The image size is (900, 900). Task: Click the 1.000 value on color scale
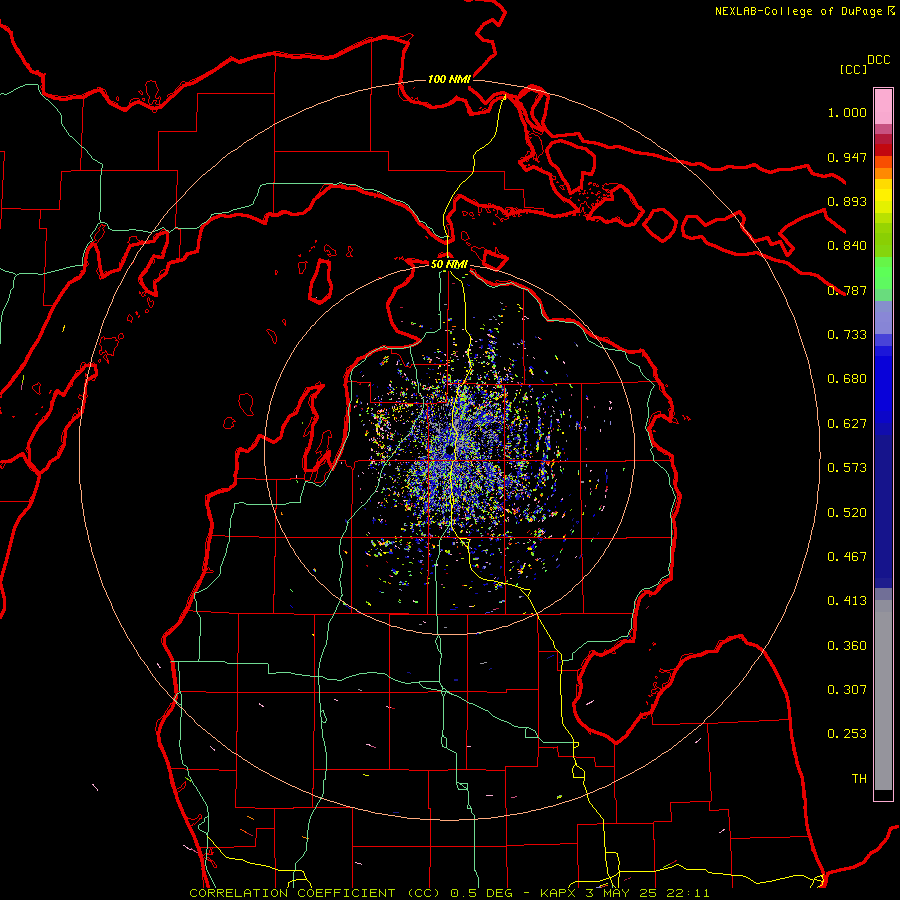click(x=847, y=112)
